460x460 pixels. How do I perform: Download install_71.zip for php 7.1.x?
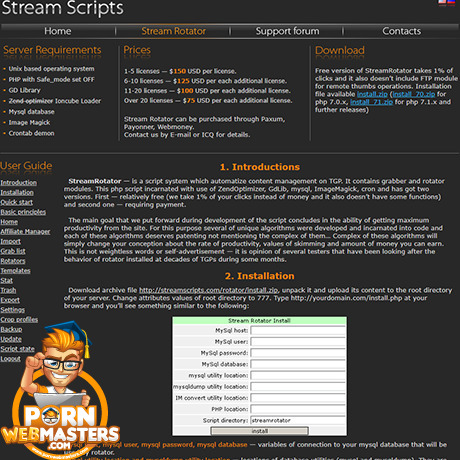click(x=371, y=102)
